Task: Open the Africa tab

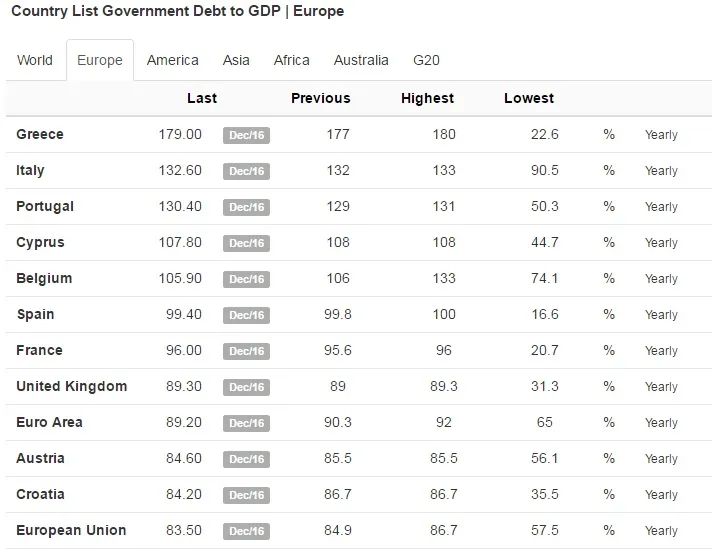Action: click(292, 60)
